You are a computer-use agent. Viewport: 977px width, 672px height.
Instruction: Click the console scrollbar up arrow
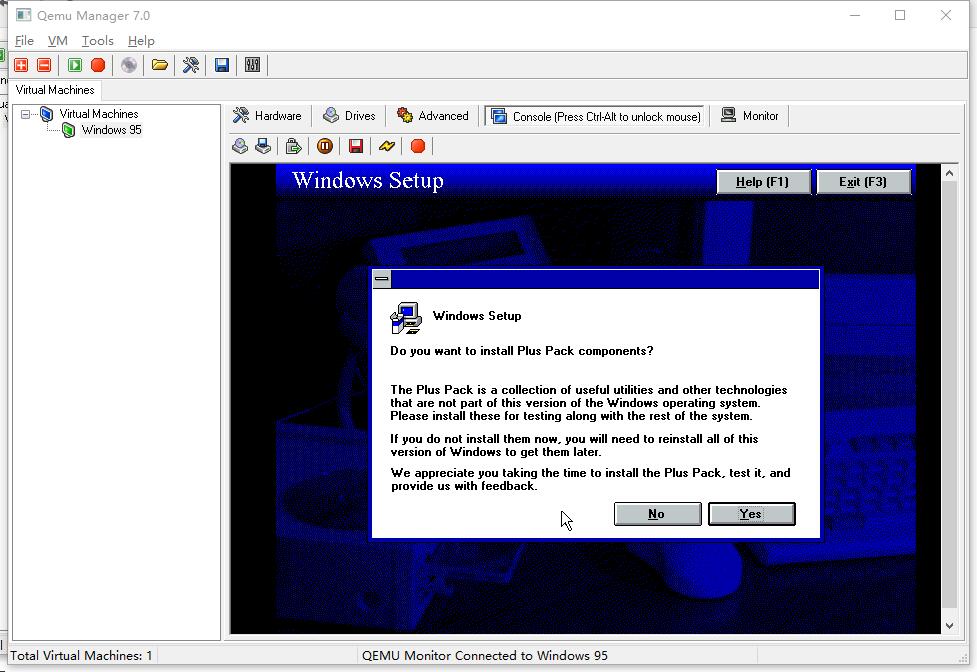click(950, 173)
